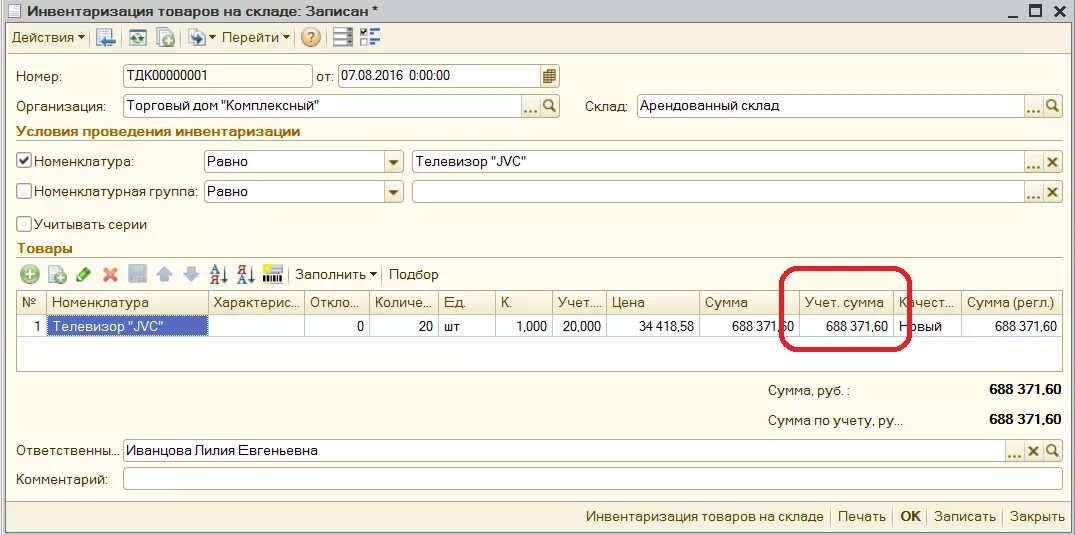Select the coefficient cell 1,000

pos(524,326)
